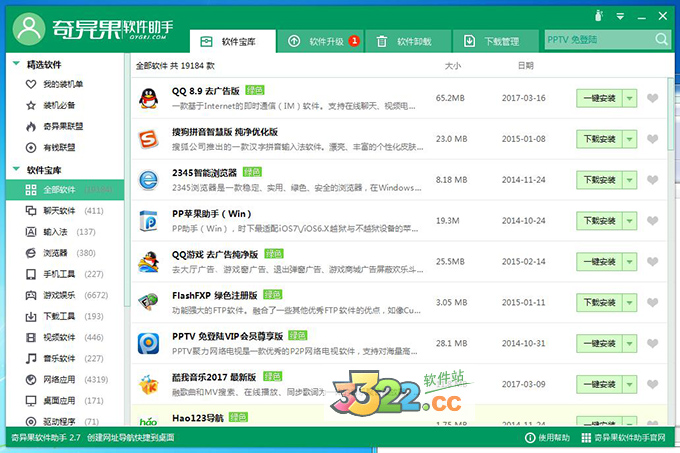Click 下载安装 for 搜狗拼音
Image resolution: width=680 pixels, height=453 pixels.
pyautogui.click(x=599, y=139)
